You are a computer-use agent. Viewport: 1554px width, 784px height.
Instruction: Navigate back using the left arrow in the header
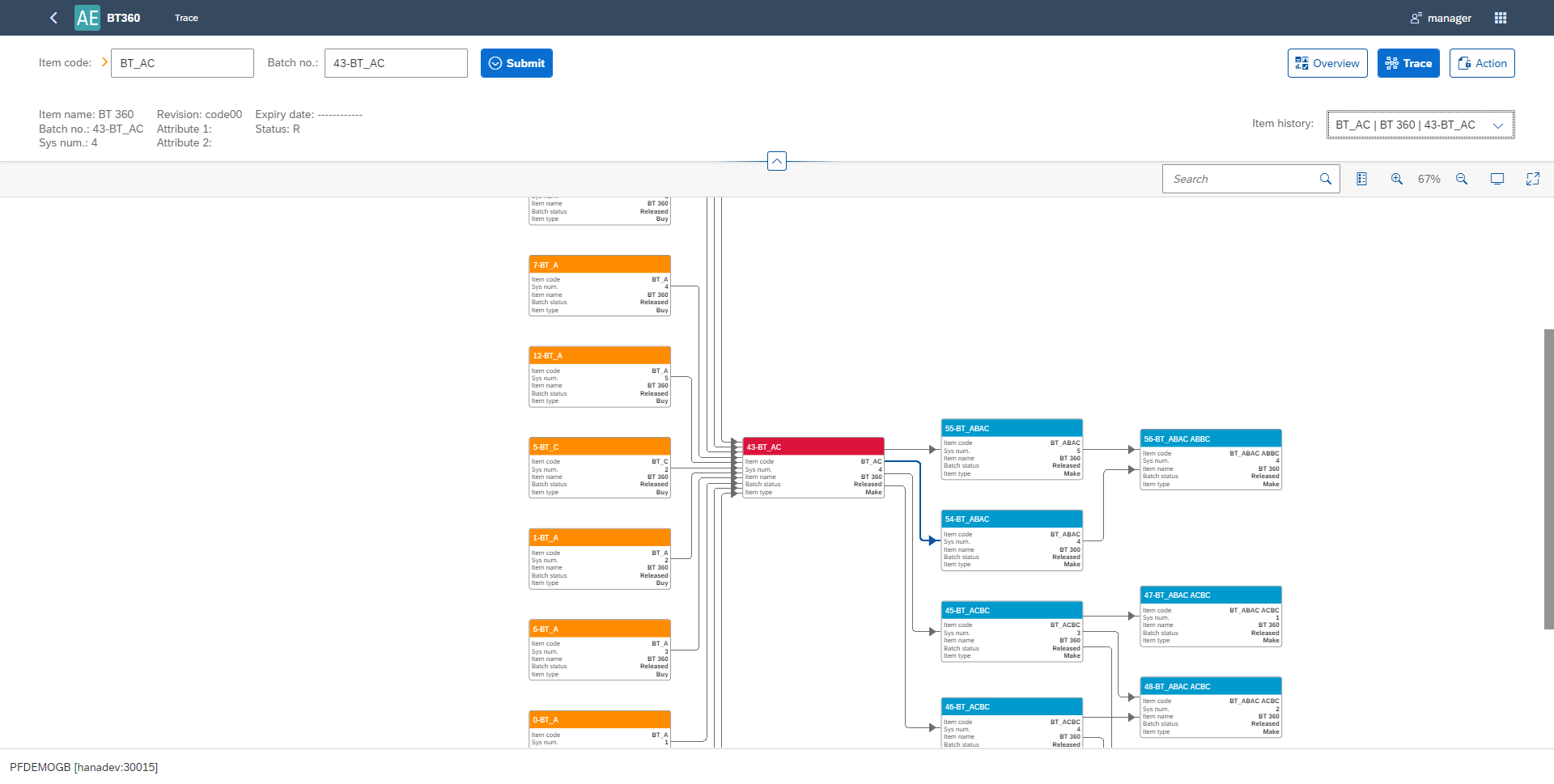[x=53, y=17]
